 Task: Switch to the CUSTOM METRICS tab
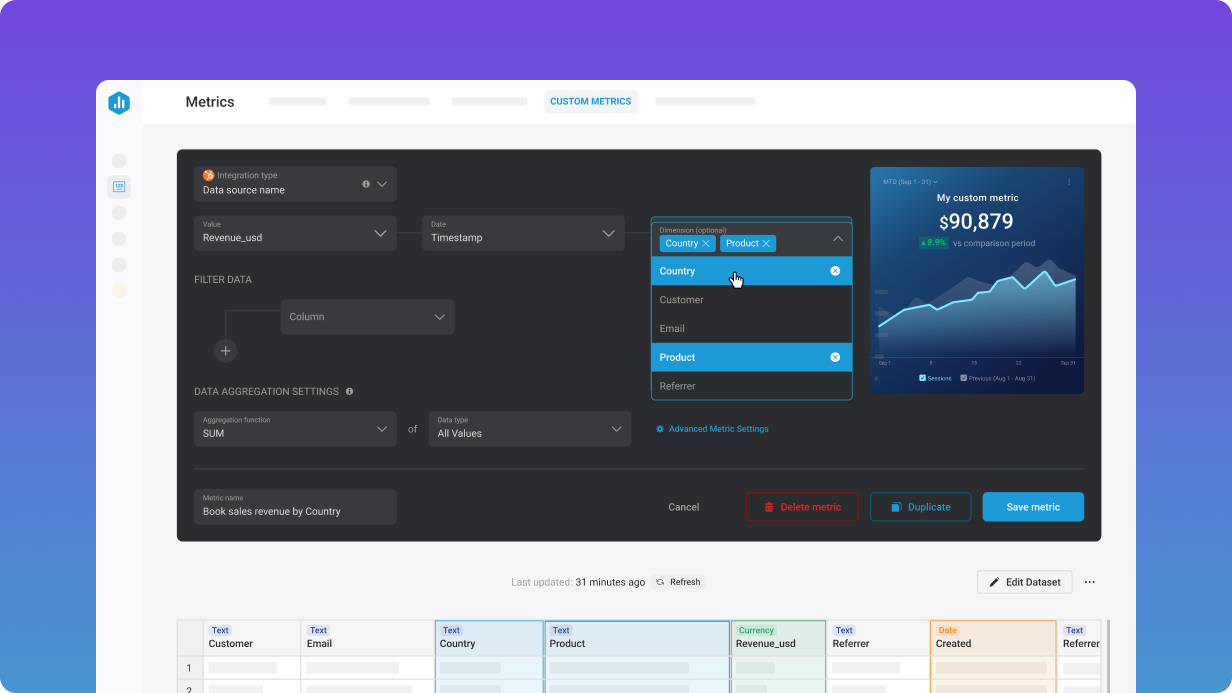point(590,101)
